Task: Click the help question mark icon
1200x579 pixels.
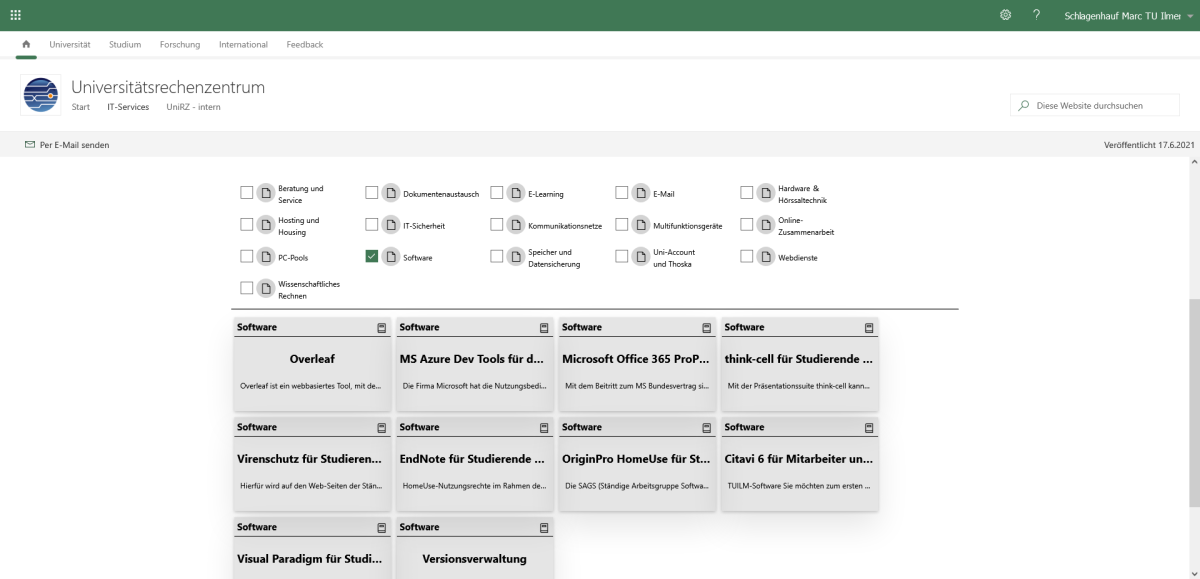Action: 1037,15
